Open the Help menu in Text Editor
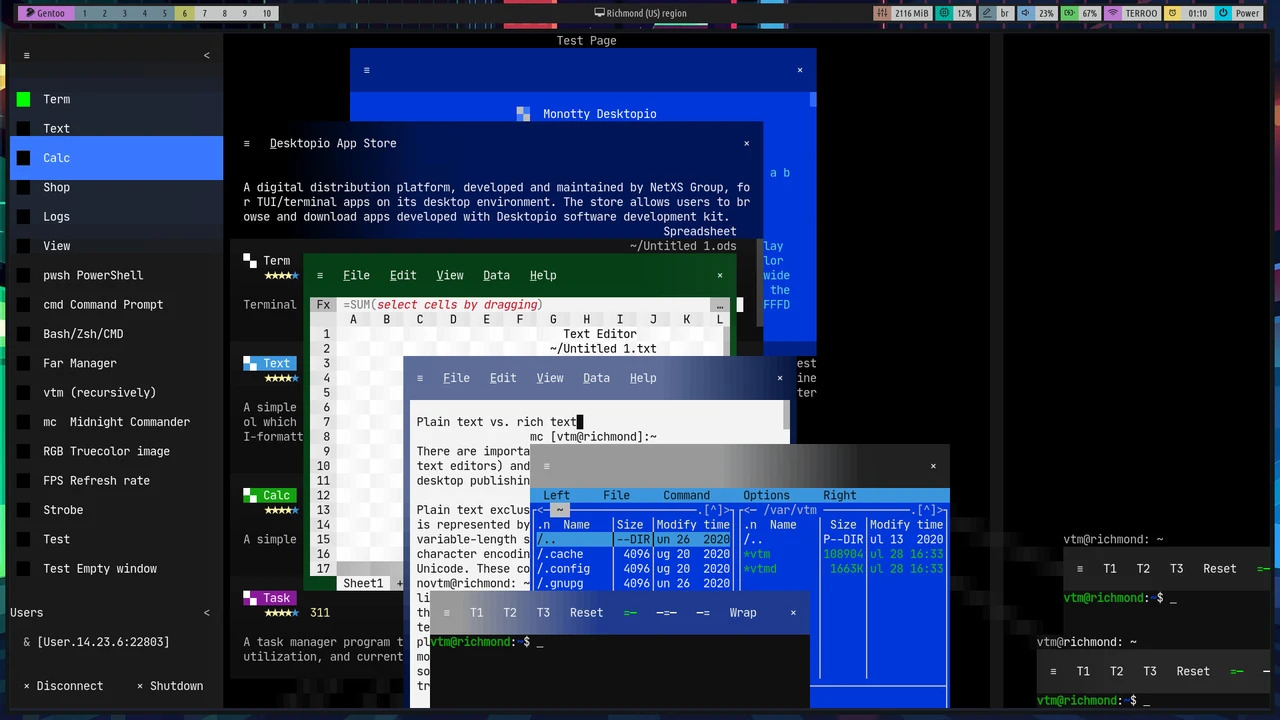Screen dimensions: 1280x720 pos(643,378)
